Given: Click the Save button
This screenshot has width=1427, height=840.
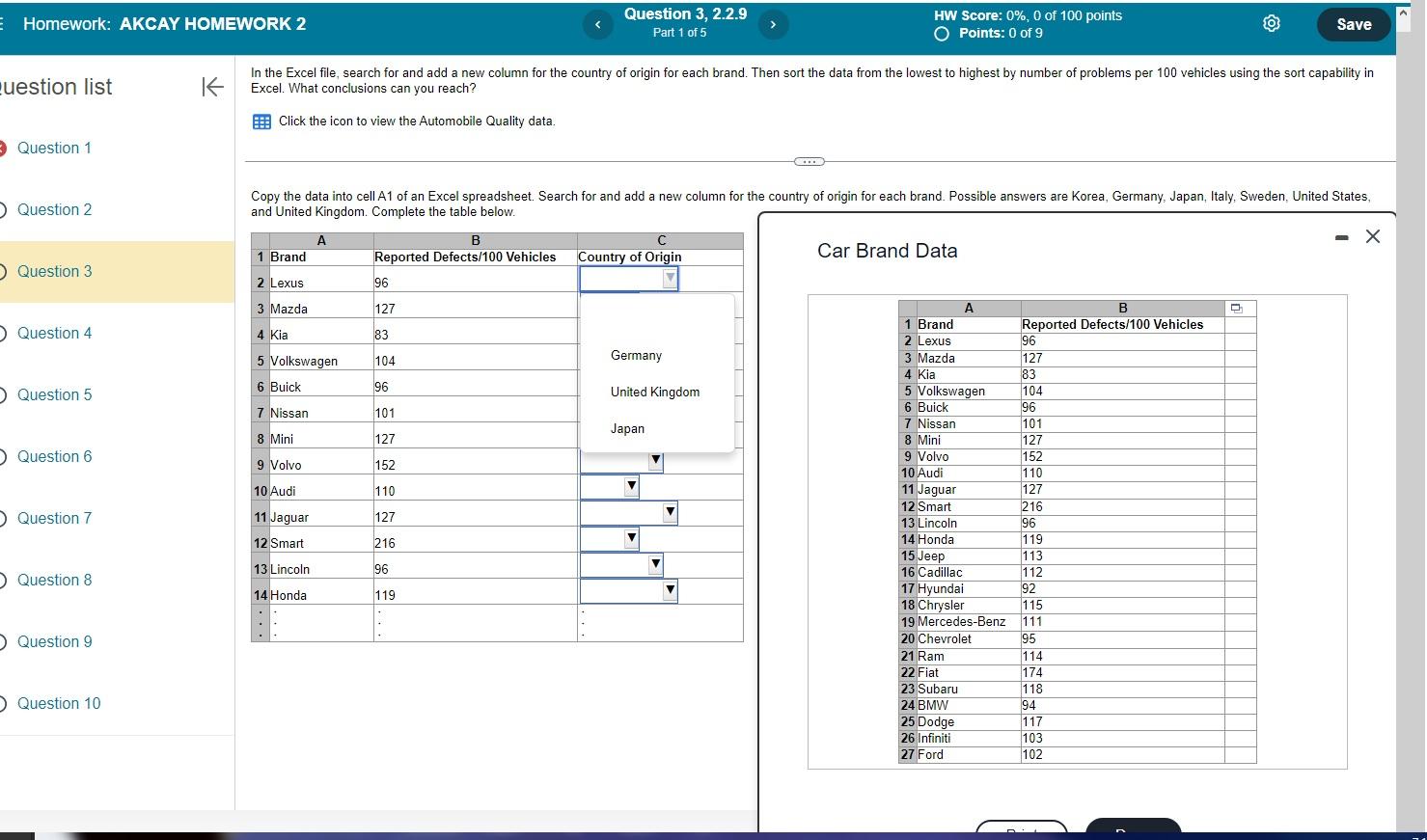Looking at the screenshot, I should [x=1353, y=24].
